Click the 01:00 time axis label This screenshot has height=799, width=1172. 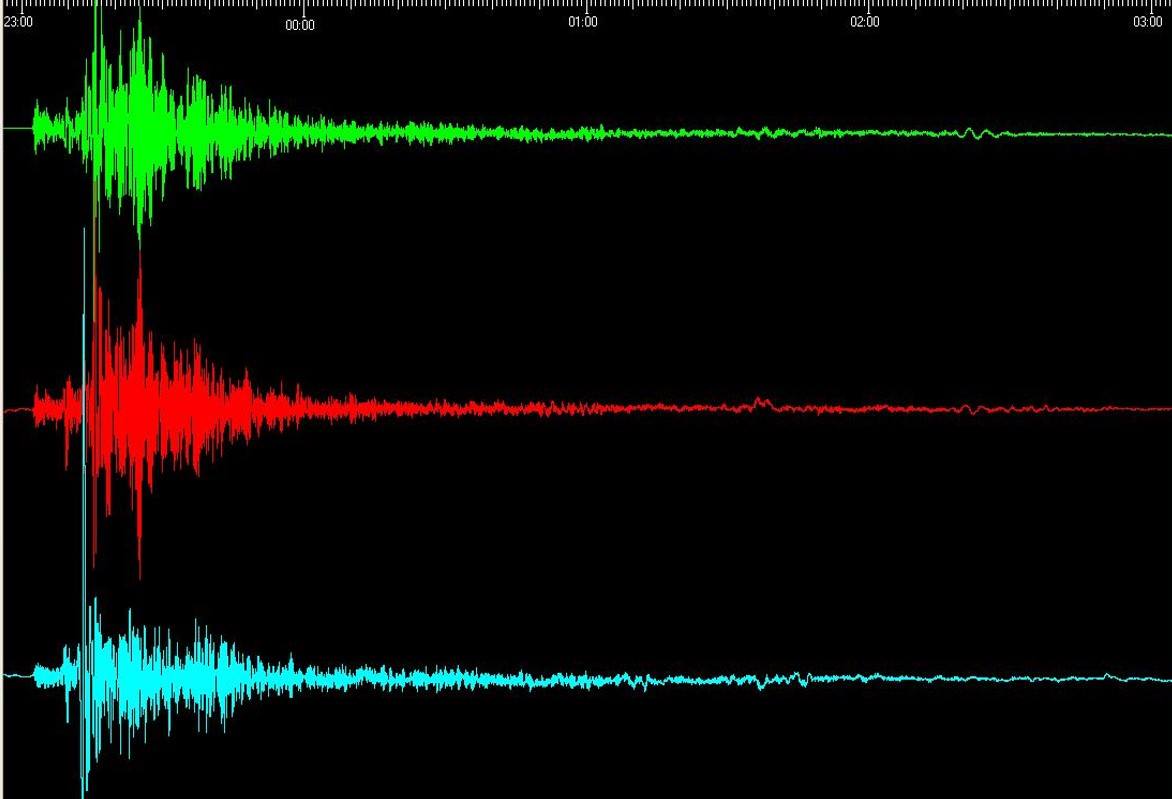pyautogui.click(x=583, y=23)
